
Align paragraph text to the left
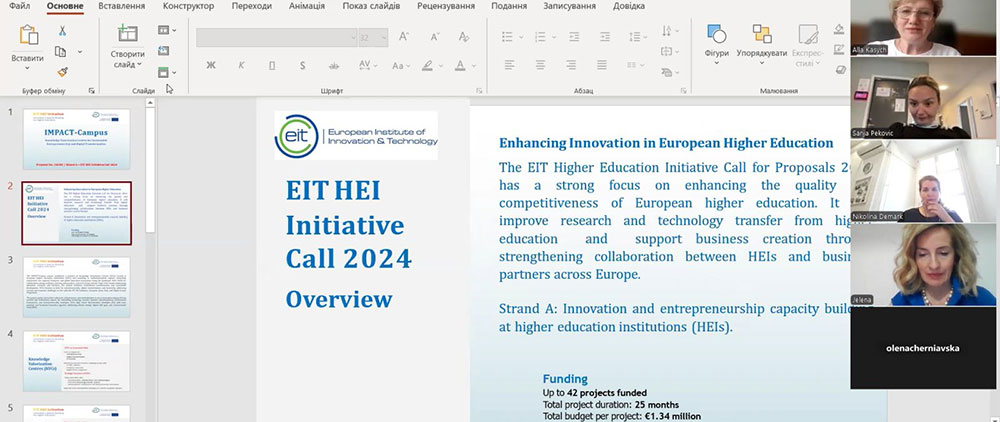pos(509,65)
